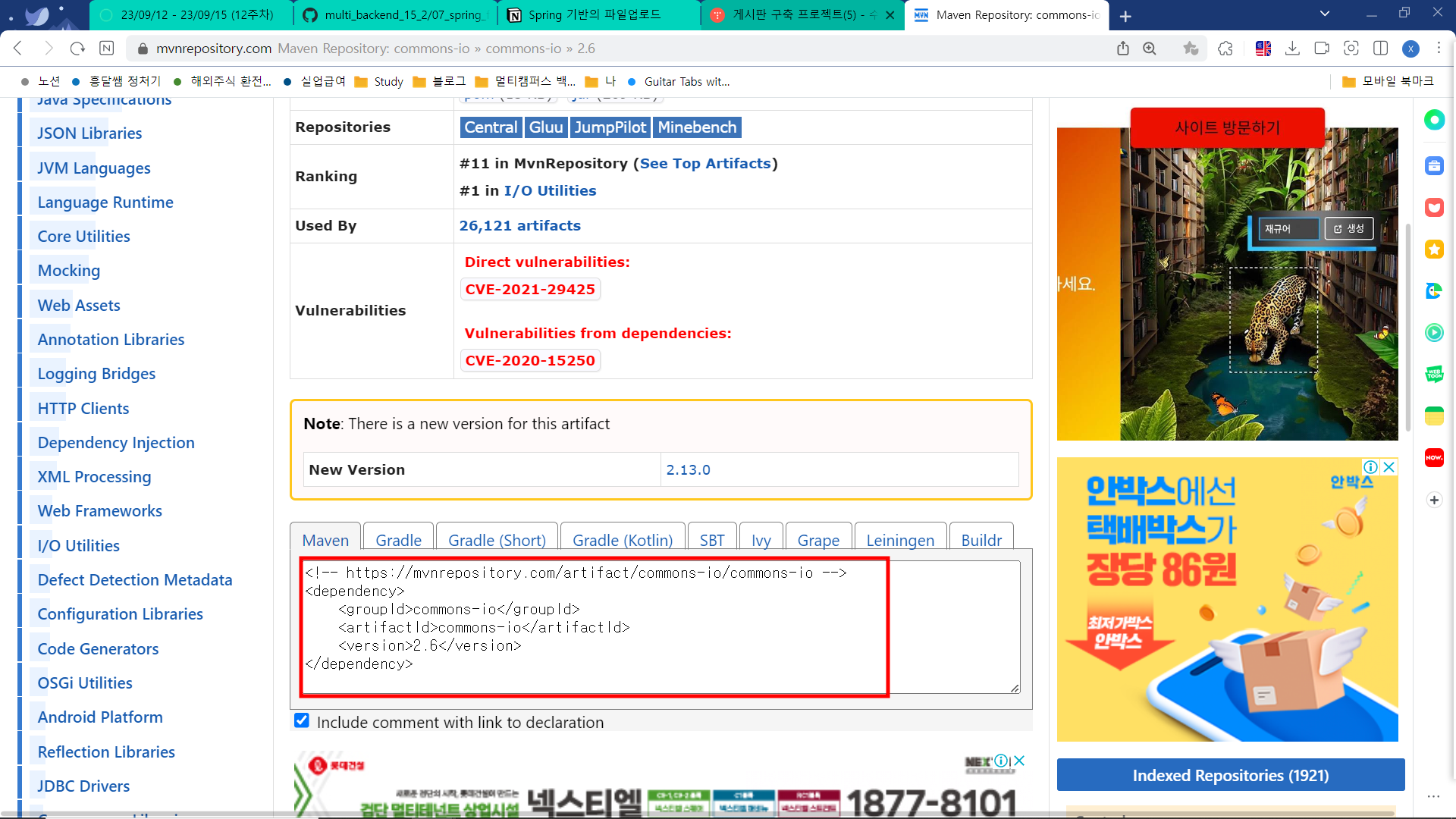The width and height of the screenshot is (1456, 819).
Task: Open the downloads icon in toolbar
Action: [x=1293, y=49]
